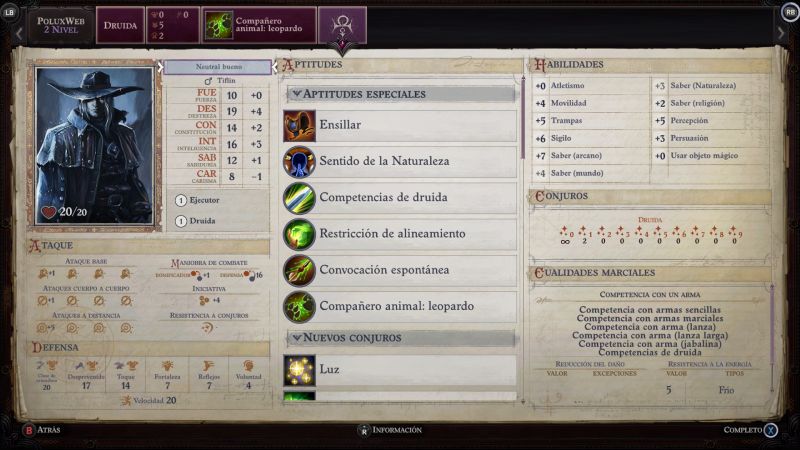Click the leopardo companion icon in list

click(x=299, y=307)
